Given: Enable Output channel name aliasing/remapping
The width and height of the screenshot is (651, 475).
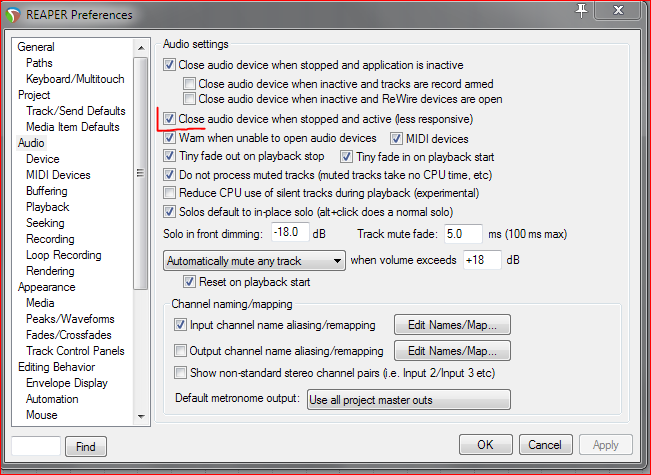Looking at the screenshot, I should tap(180, 351).
